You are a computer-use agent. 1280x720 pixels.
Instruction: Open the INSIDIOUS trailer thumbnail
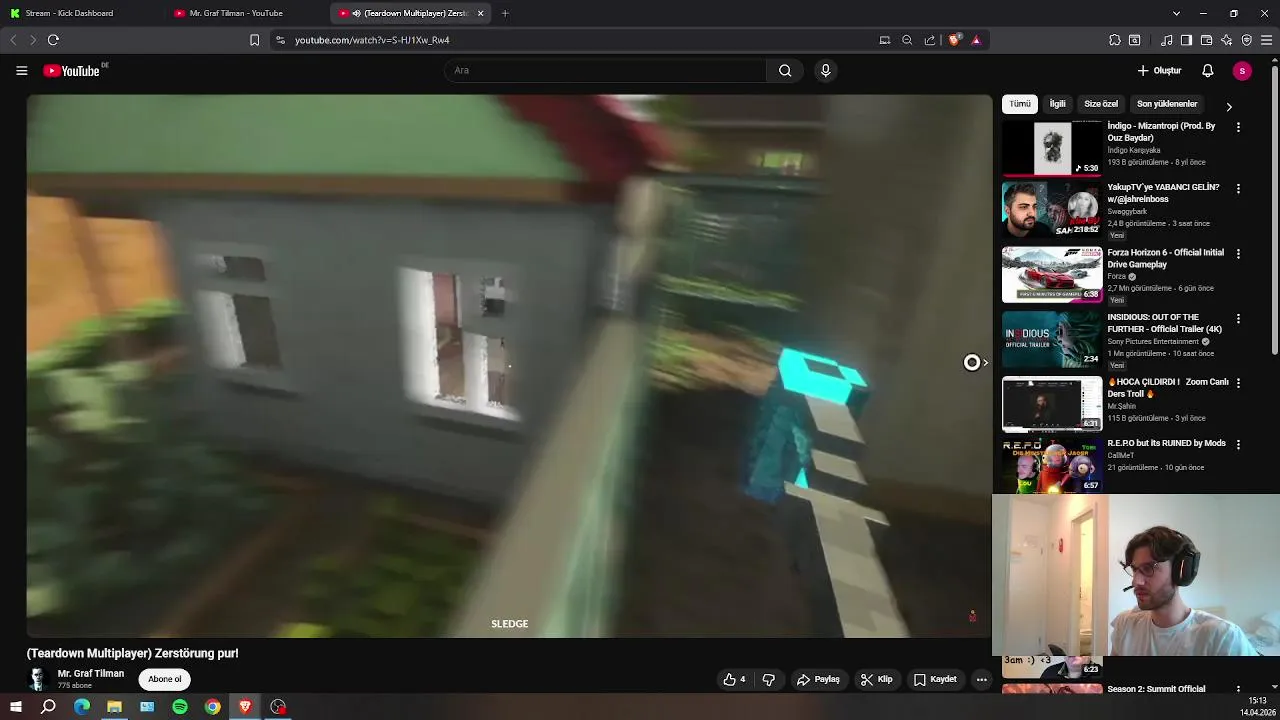pyautogui.click(x=1052, y=338)
